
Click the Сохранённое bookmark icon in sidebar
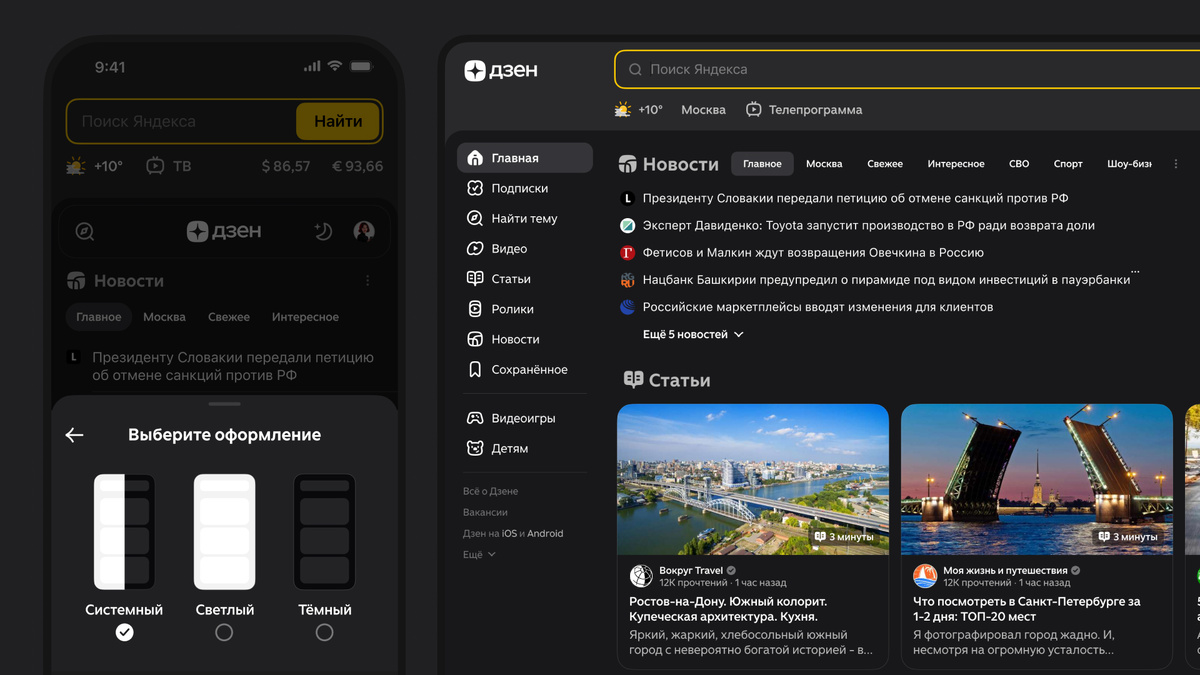coord(475,369)
